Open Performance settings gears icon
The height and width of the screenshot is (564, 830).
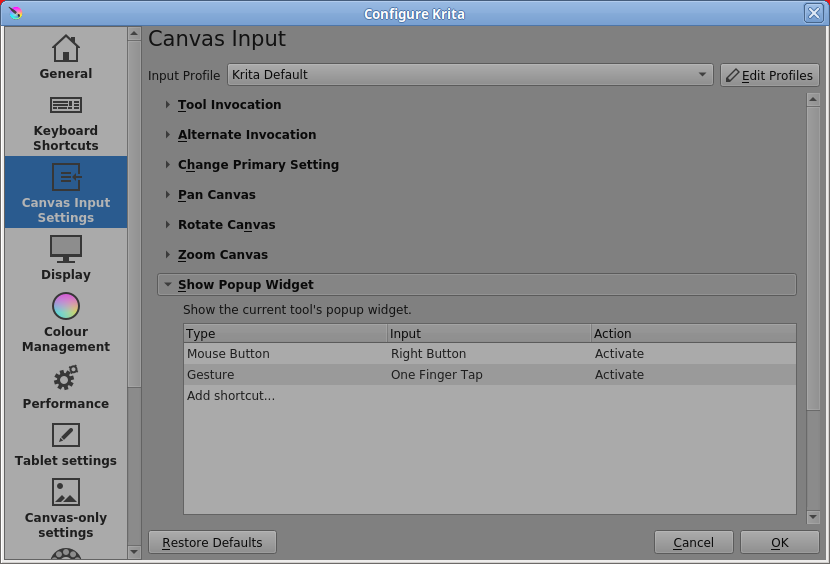point(66,378)
